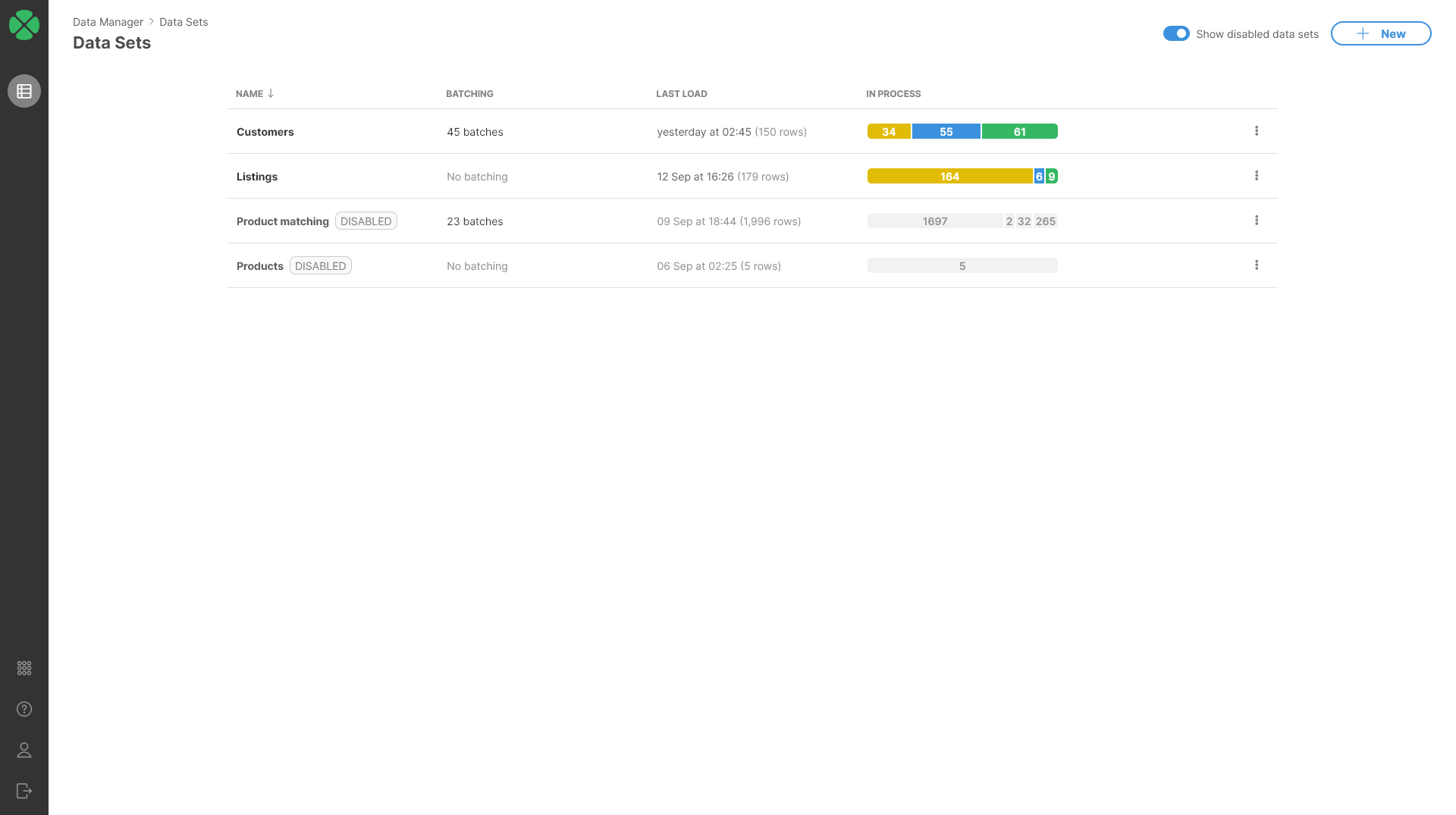The width and height of the screenshot is (1456, 815).
Task: Click the yellow 164 progress segment for Listings
Action: point(949,175)
